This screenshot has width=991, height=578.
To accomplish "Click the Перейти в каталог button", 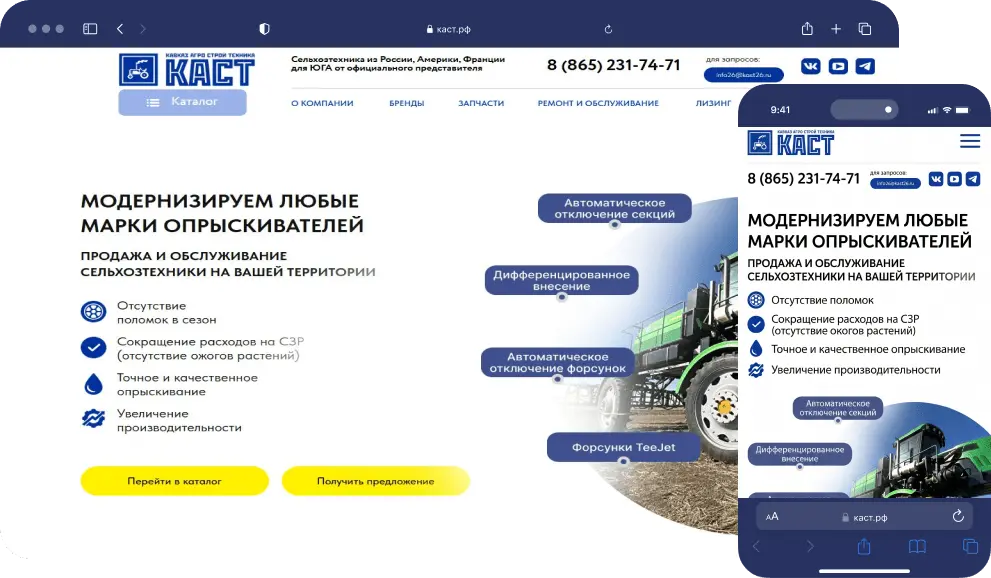I will click(x=174, y=481).
